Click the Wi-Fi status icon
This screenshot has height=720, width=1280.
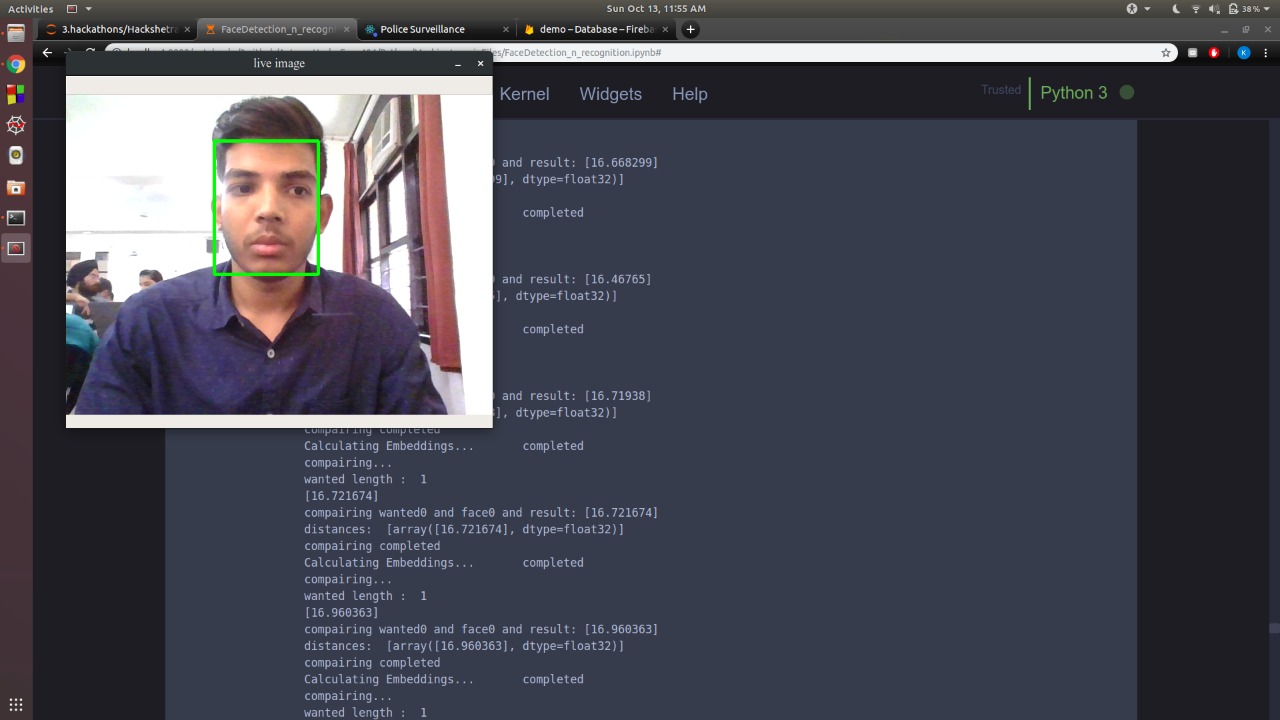pos(1196,8)
